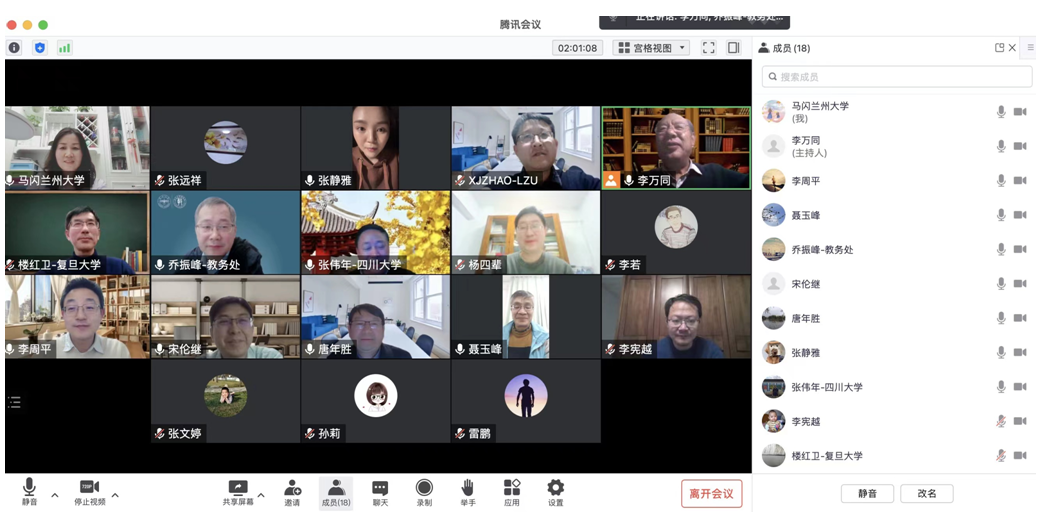Open the 聊天 (Chat) panel
The width and height of the screenshot is (1041, 523).
click(380, 492)
